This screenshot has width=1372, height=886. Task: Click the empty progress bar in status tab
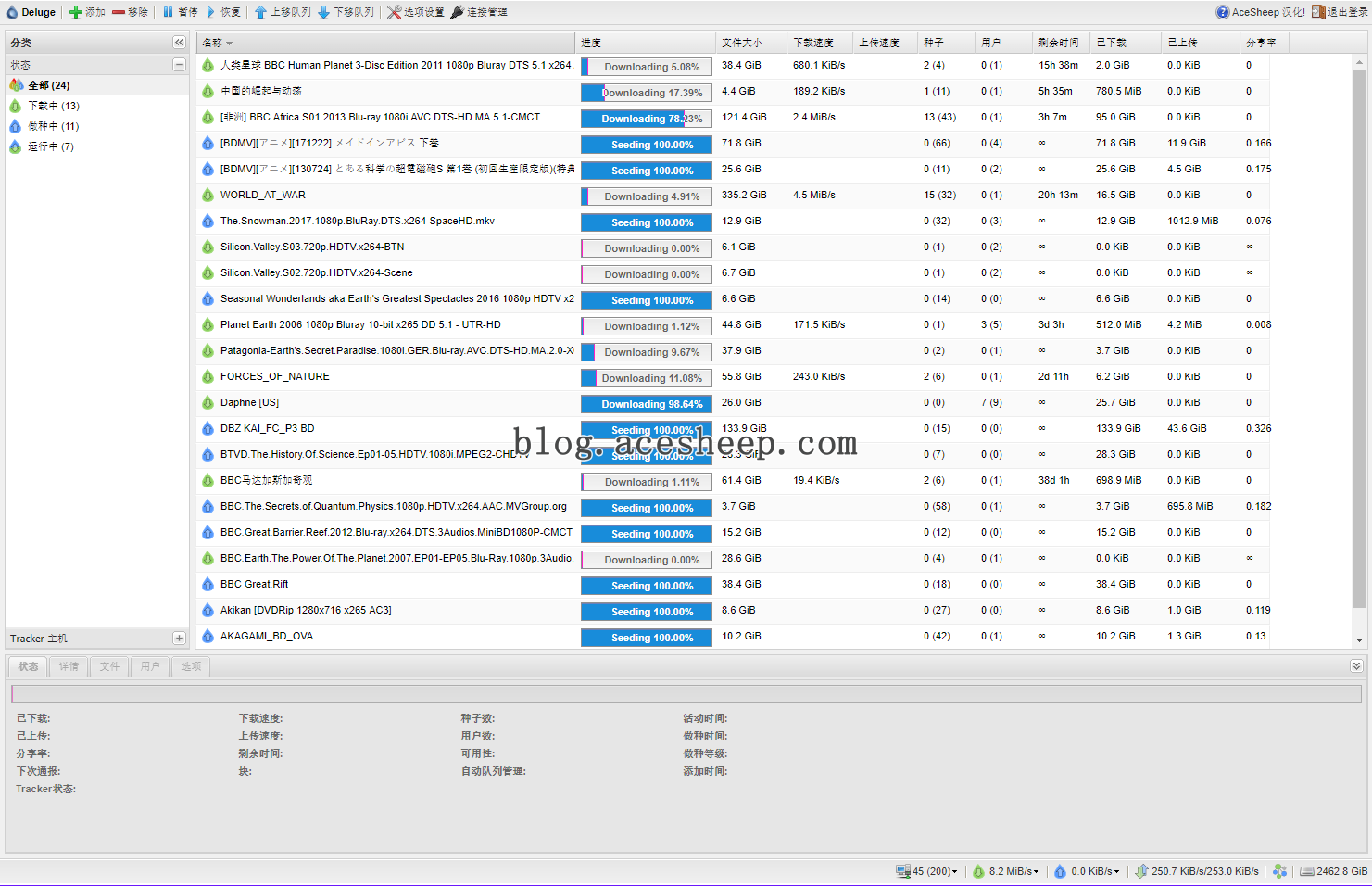[686, 694]
